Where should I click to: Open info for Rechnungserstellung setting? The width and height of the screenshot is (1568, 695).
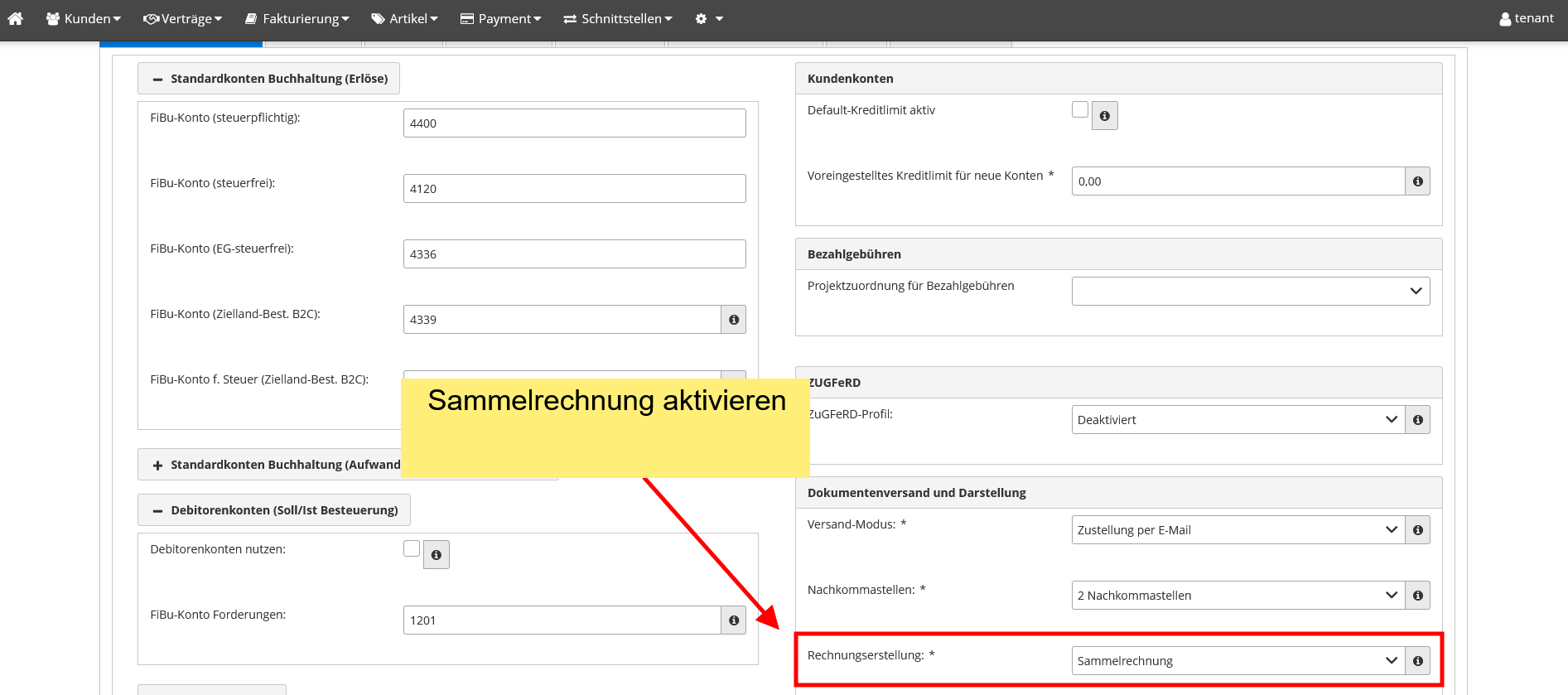pos(1417,661)
